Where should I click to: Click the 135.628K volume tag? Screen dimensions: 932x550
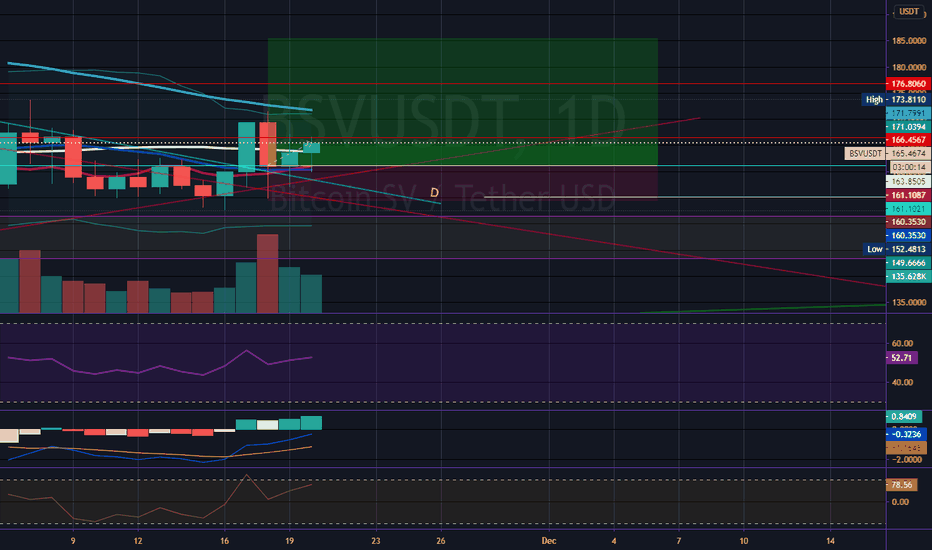click(x=908, y=276)
